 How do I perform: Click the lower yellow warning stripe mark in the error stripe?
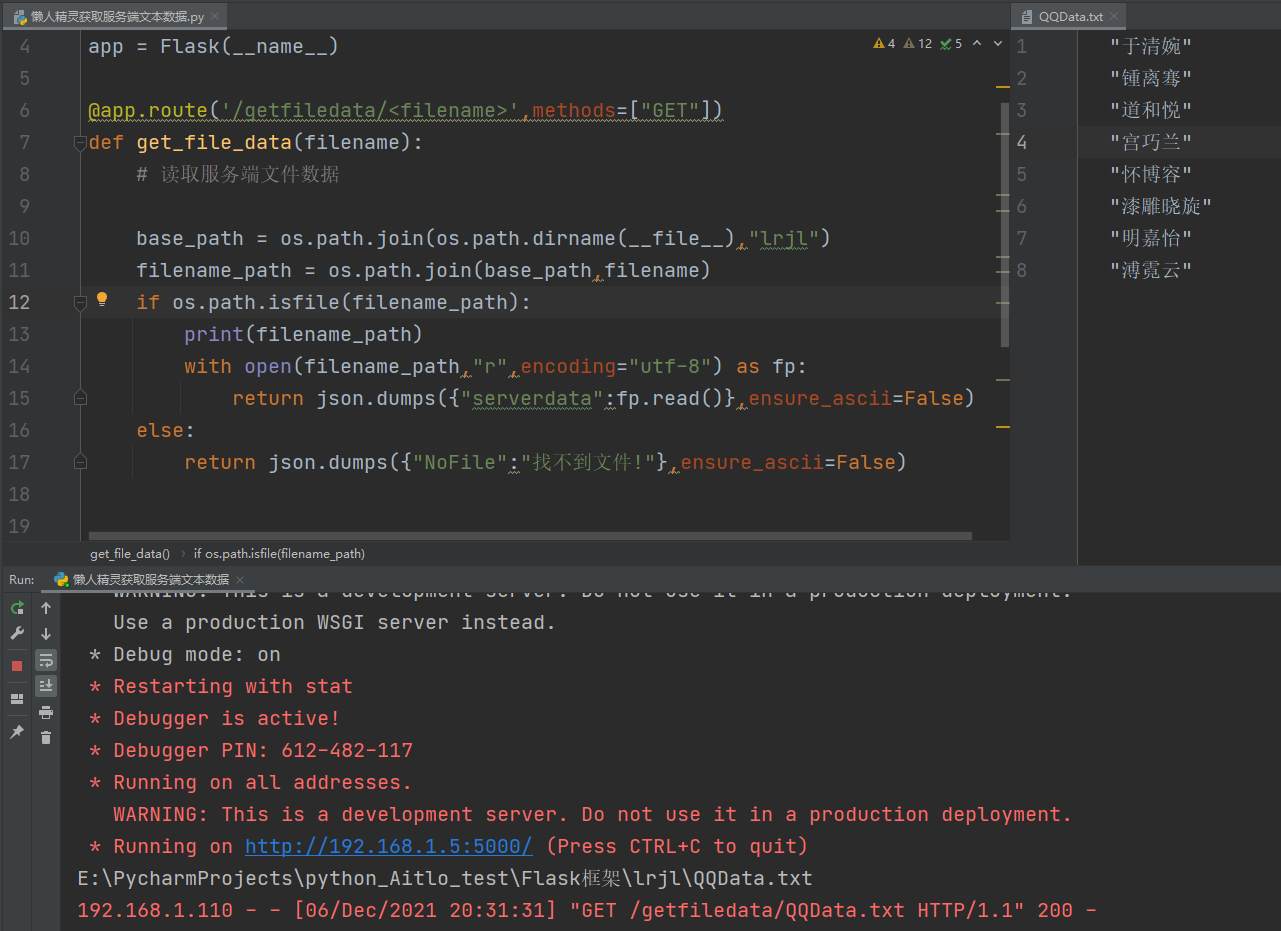coord(1003,427)
